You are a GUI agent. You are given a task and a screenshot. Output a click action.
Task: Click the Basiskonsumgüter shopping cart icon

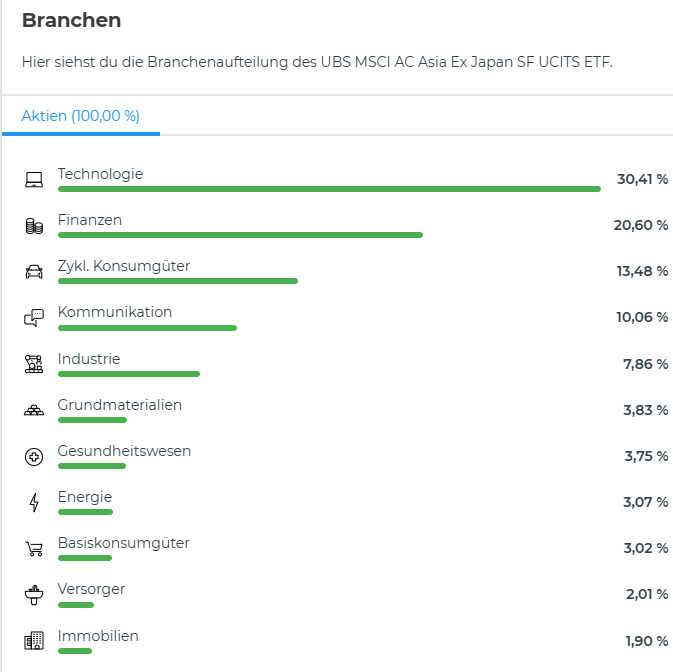coord(34,548)
